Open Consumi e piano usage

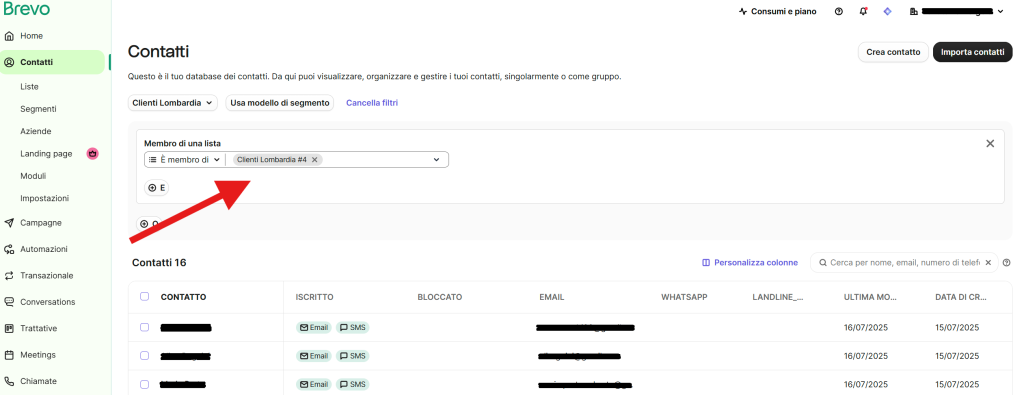click(x=777, y=12)
